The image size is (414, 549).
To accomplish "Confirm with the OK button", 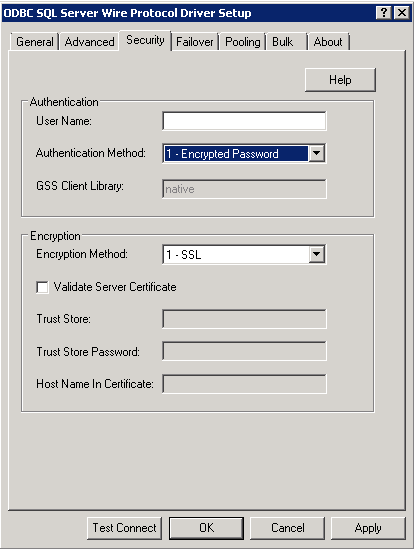I will click(x=206, y=528).
